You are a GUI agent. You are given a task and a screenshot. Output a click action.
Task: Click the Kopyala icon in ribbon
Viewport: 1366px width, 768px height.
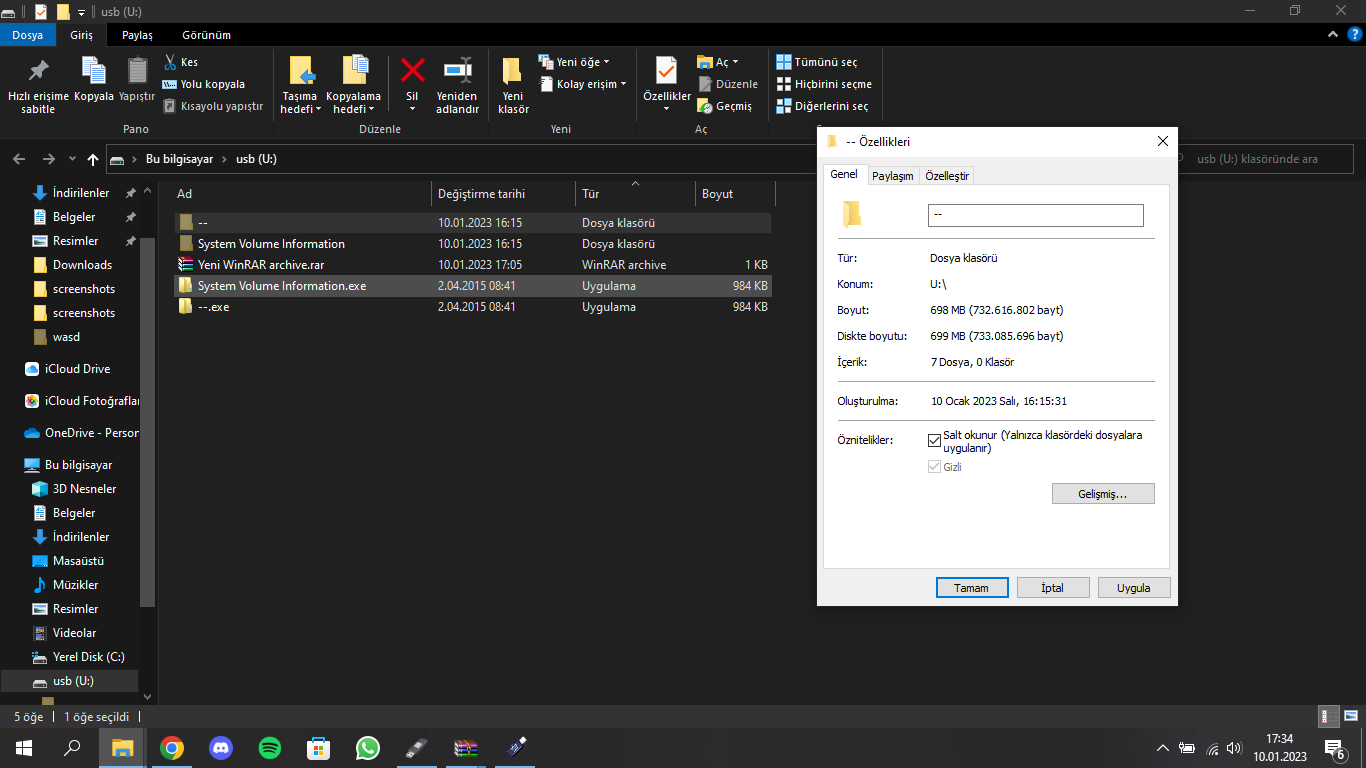pos(93,71)
